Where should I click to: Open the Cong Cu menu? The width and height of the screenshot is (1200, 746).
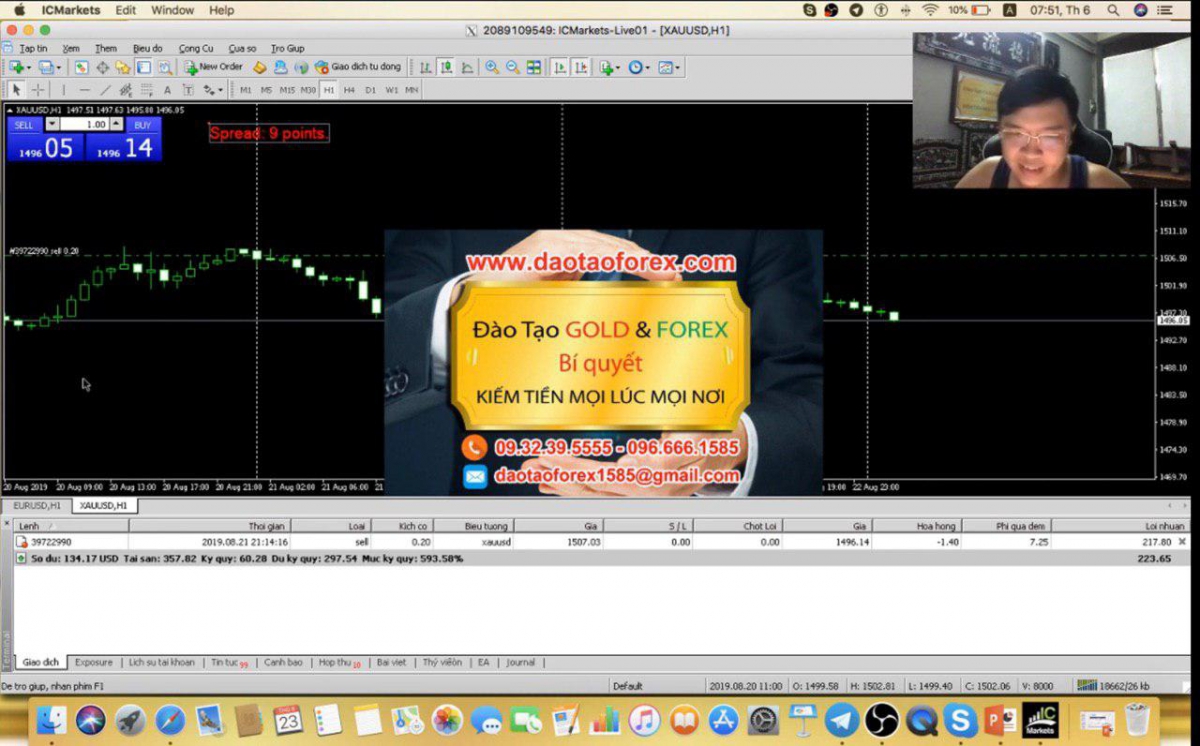pos(196,48)
